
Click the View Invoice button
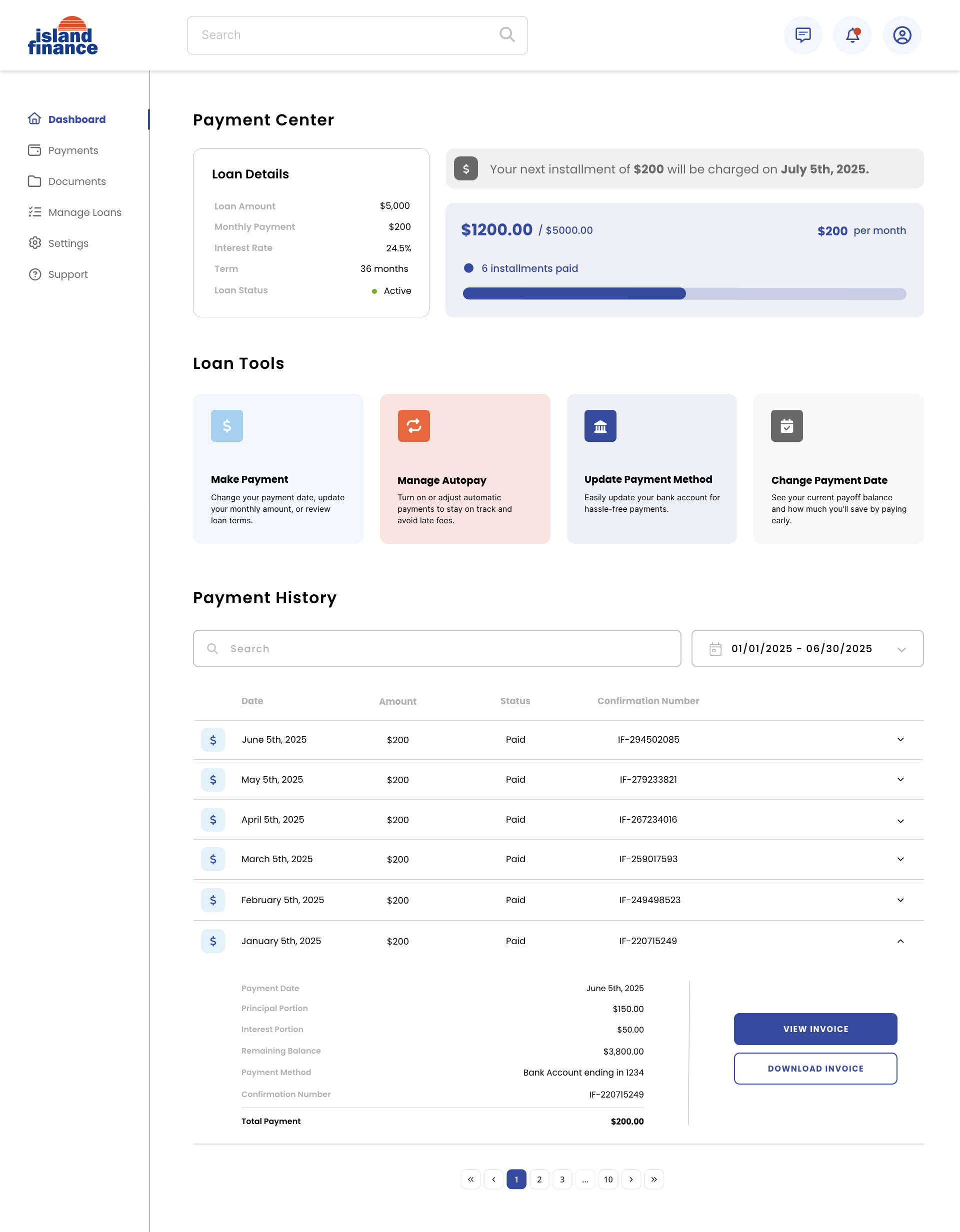[815, 1029]
